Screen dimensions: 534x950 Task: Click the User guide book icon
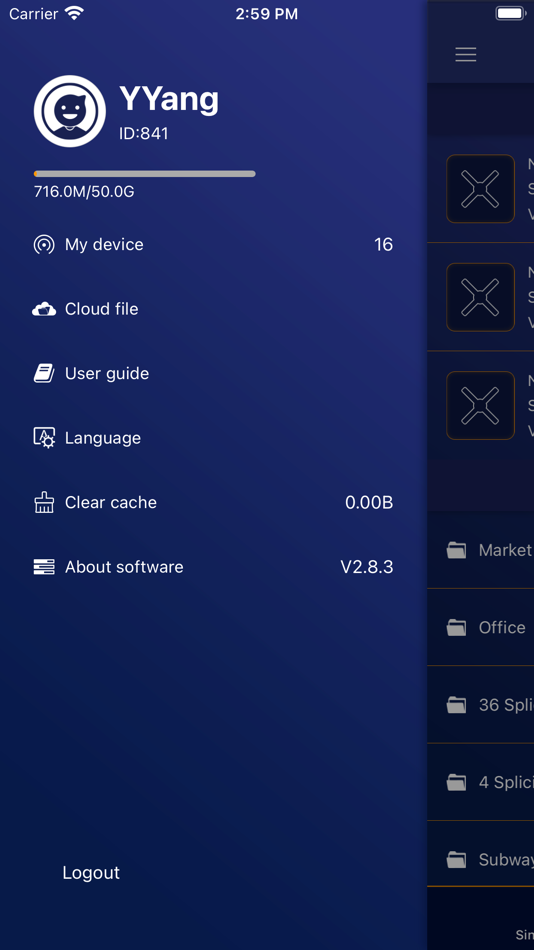point(44,373)
